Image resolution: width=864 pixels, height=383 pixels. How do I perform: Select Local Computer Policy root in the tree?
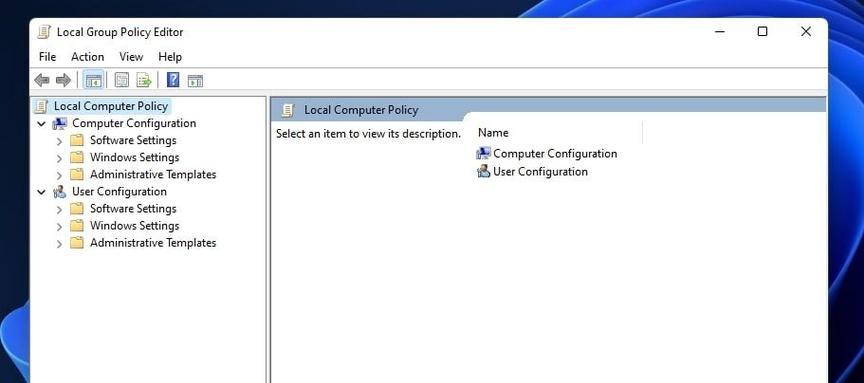111,106
